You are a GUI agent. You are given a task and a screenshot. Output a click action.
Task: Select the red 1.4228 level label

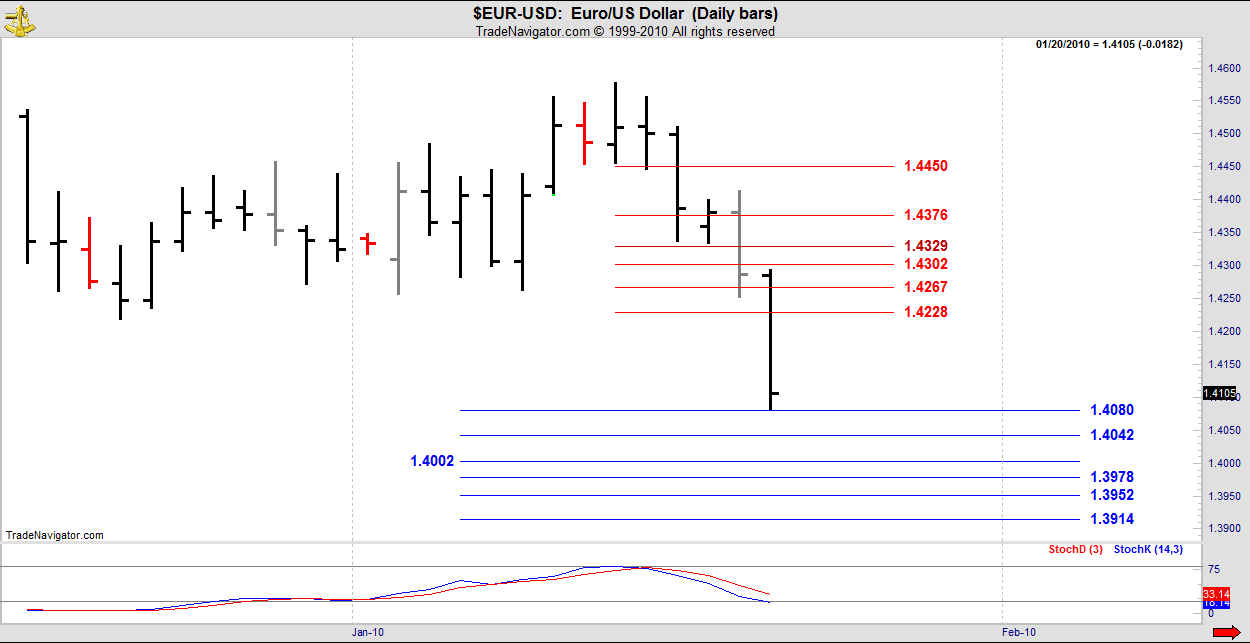tap(925, 312)
